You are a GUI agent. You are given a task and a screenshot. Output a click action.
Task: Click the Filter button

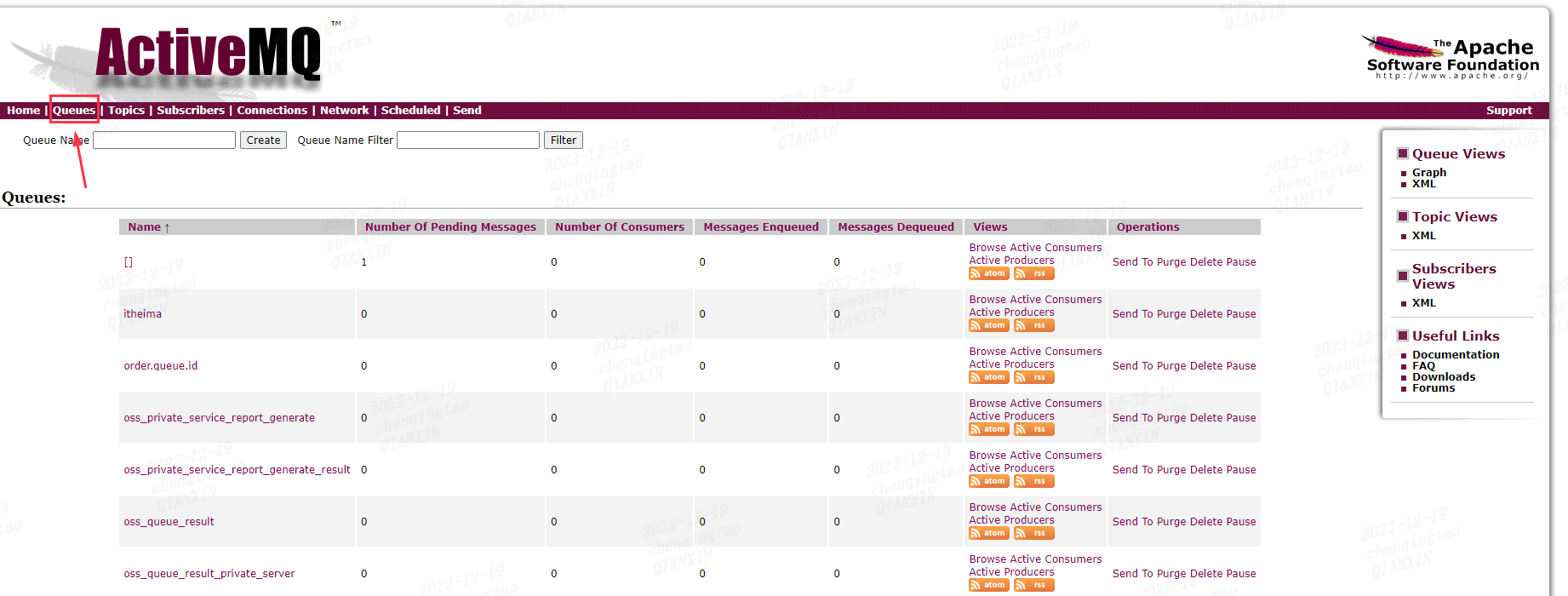564,140
